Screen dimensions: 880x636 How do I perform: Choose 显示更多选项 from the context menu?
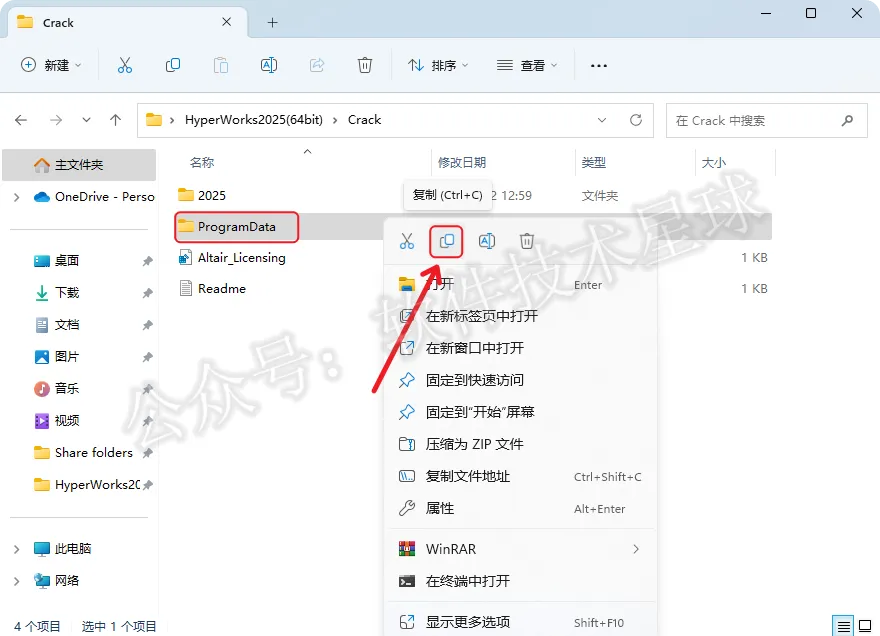click(x=521, y=622)
